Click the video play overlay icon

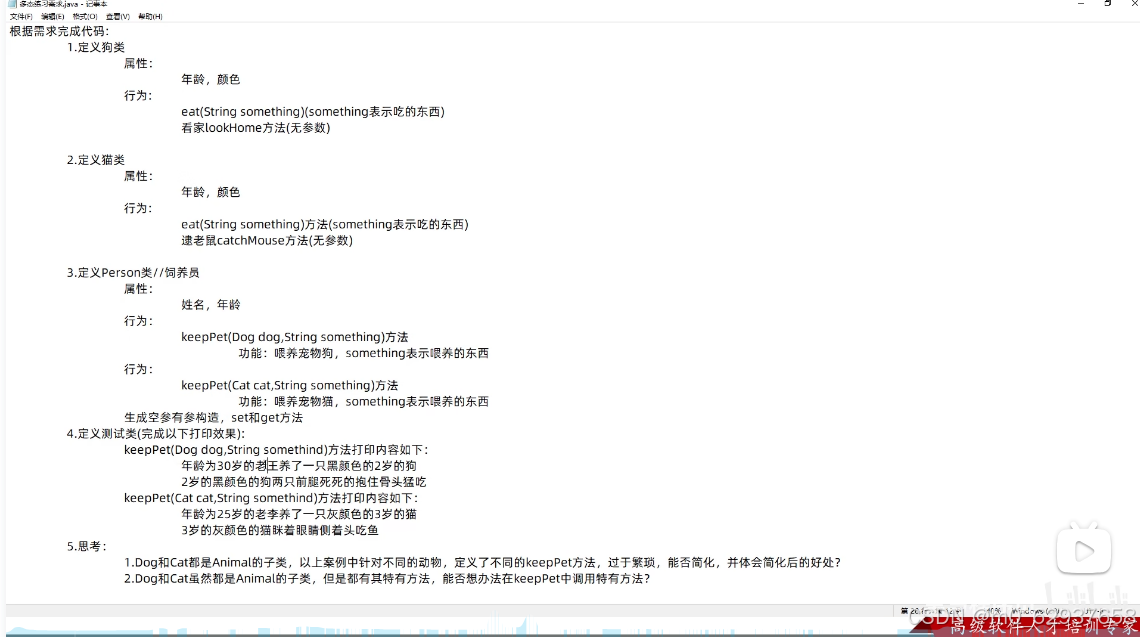pyautogui.click(x=1083, y=550)
